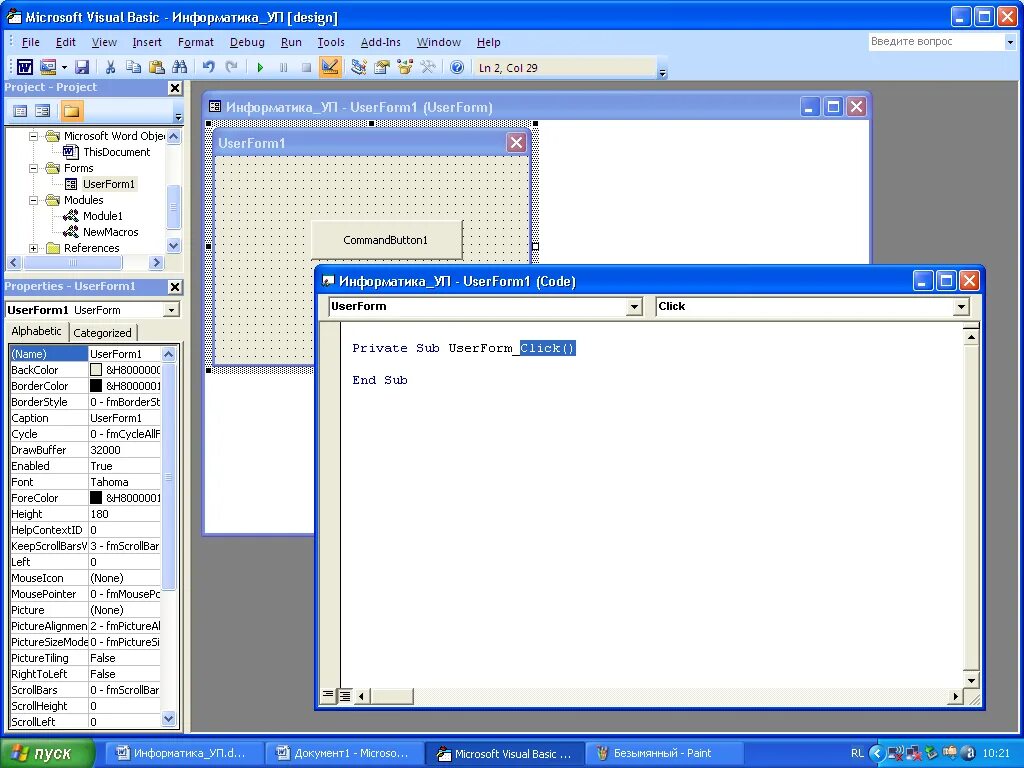Close the Project panel

point(174,88)
